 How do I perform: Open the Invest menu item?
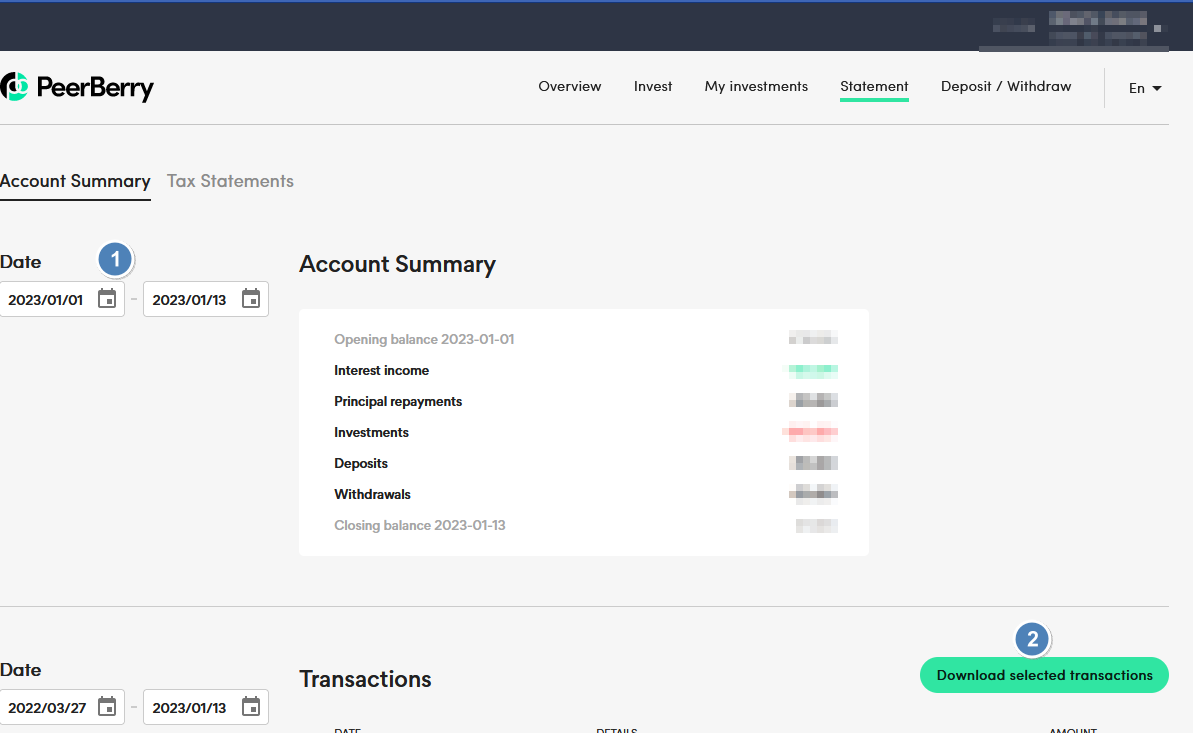[653, 87]
